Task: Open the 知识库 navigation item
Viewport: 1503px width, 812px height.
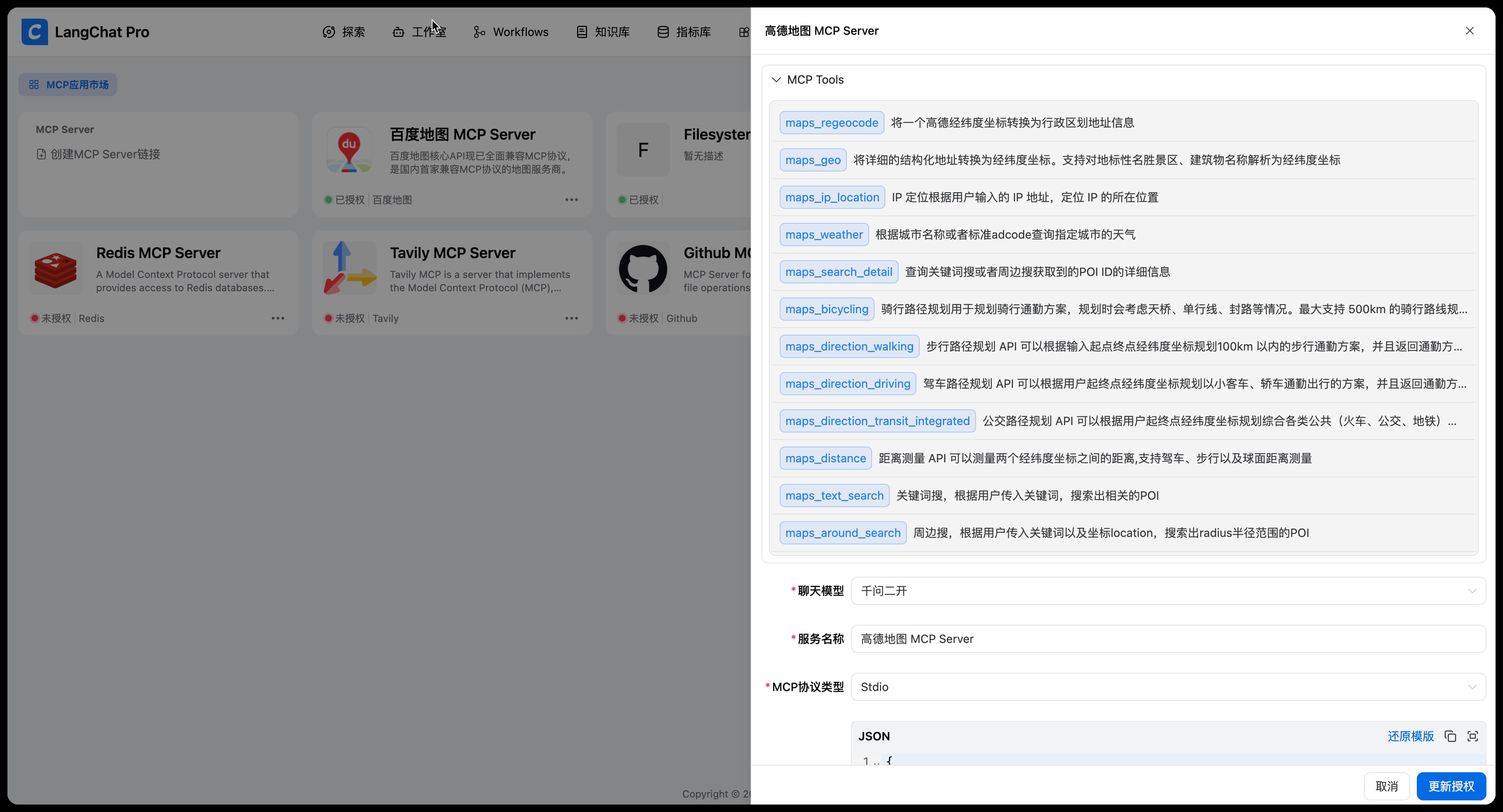Action: click(603, 32)
